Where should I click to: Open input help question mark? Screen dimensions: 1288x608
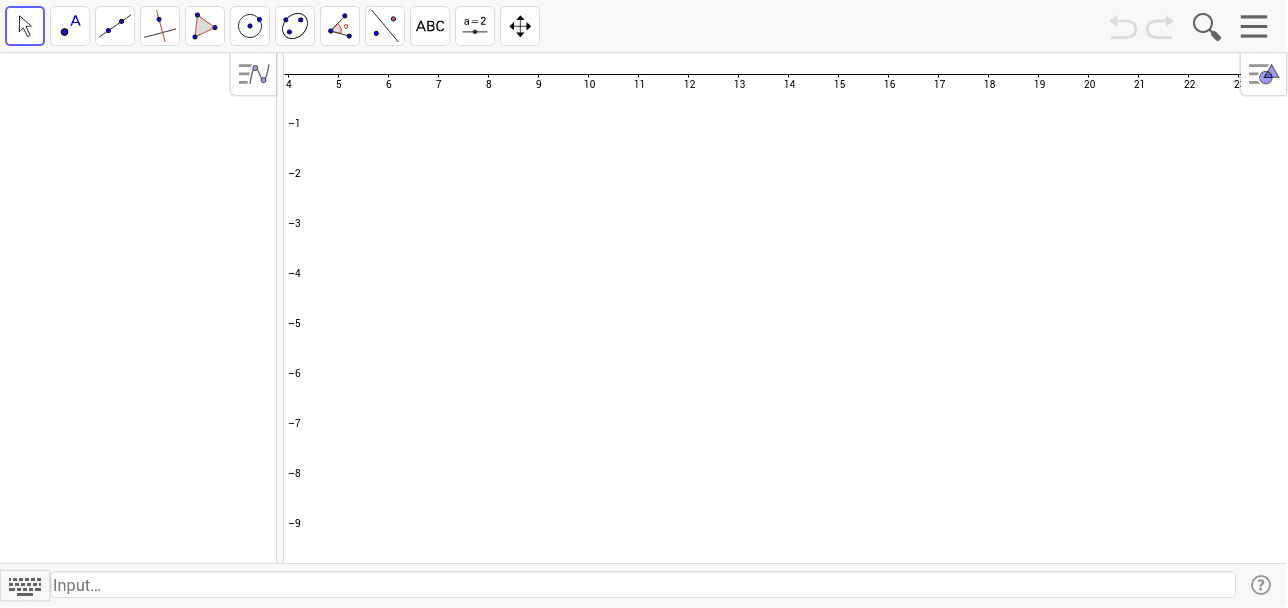tap(1261, 585)
